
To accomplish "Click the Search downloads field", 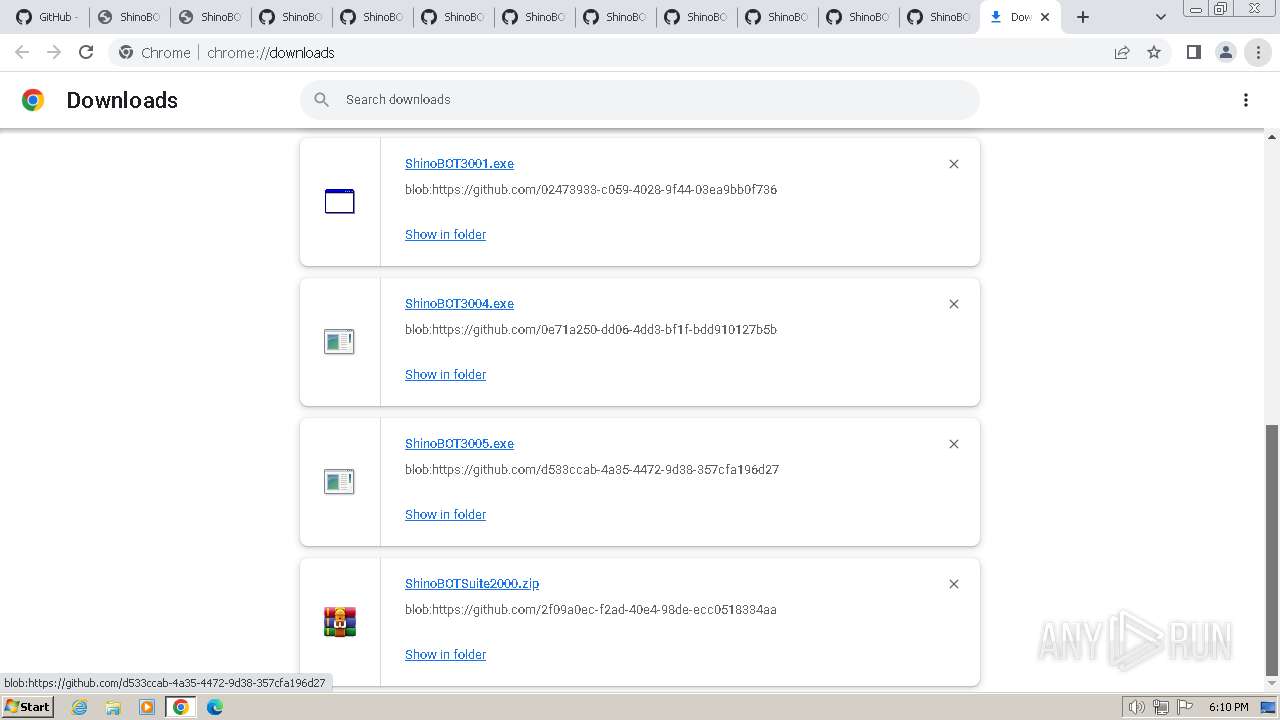I will pyautogui.click(x=640, y=100).
